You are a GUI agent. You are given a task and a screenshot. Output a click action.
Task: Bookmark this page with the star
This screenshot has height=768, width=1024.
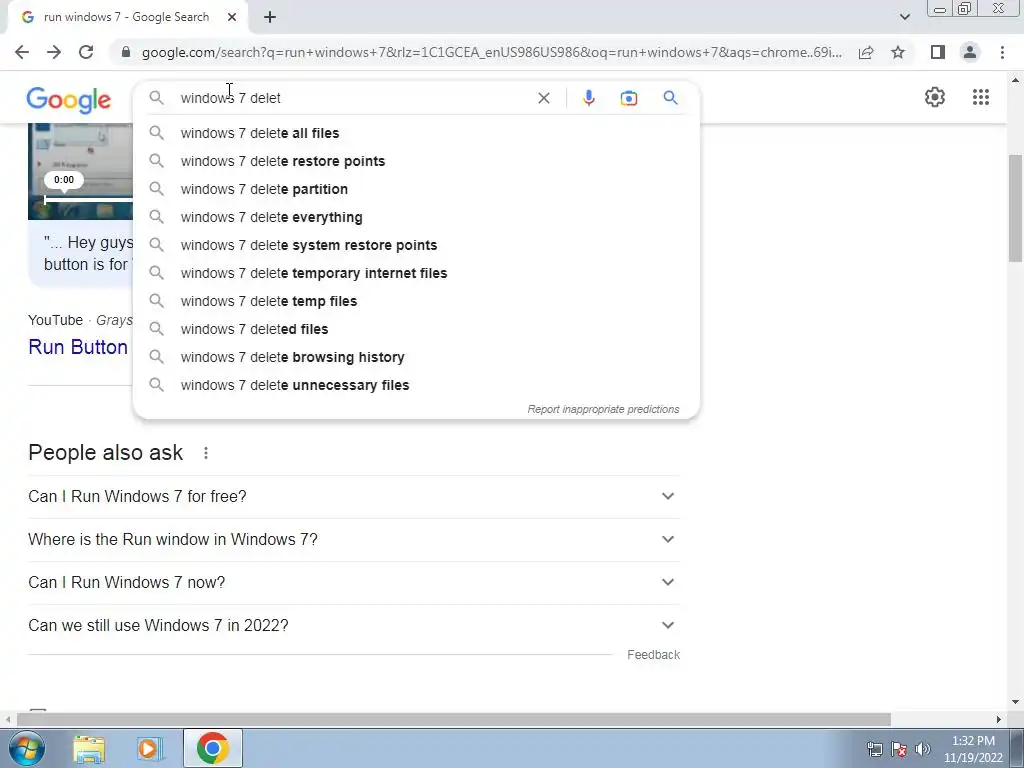click(898, 52)
